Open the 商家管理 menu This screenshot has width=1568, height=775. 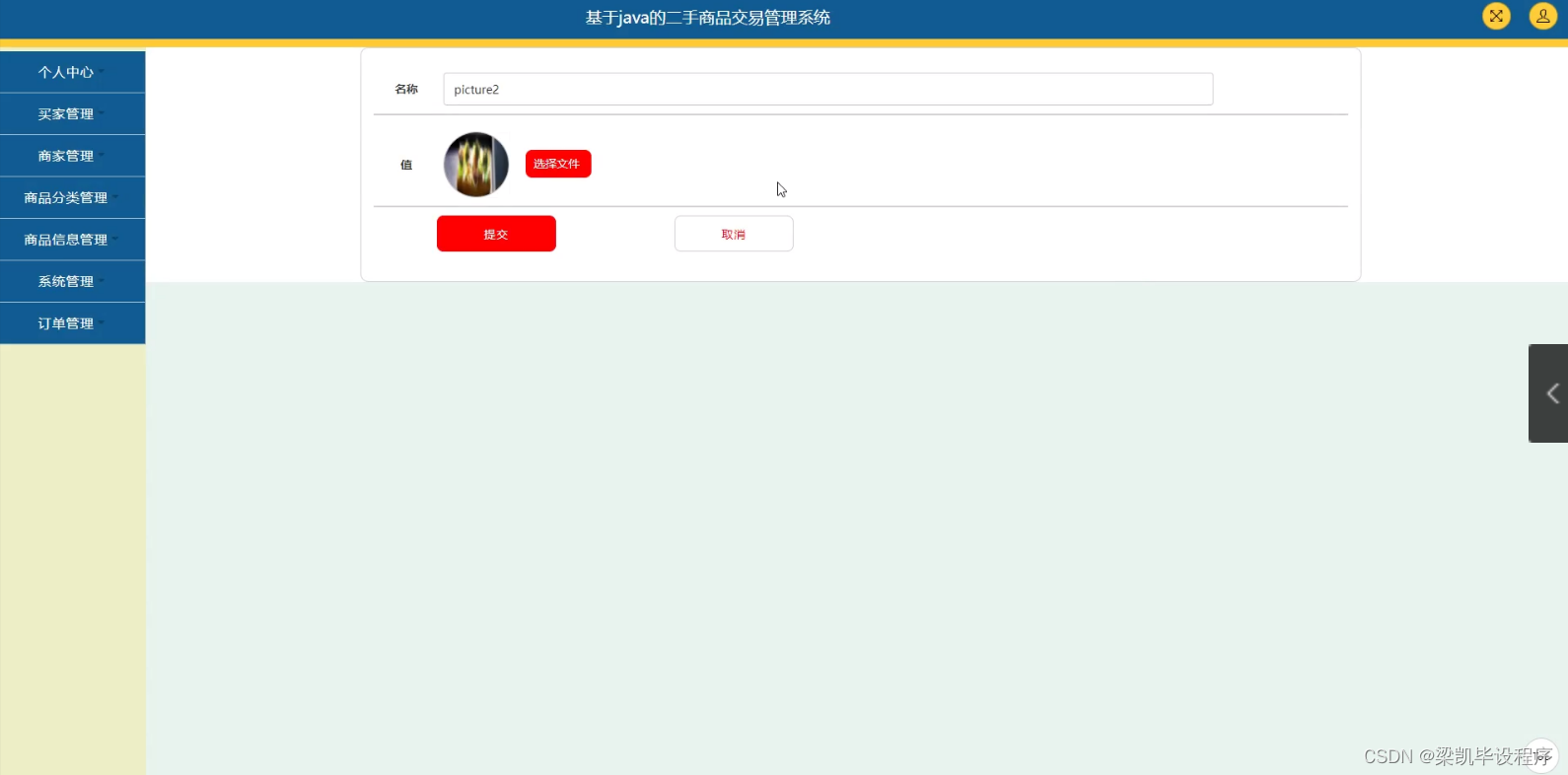click(72, 156)
